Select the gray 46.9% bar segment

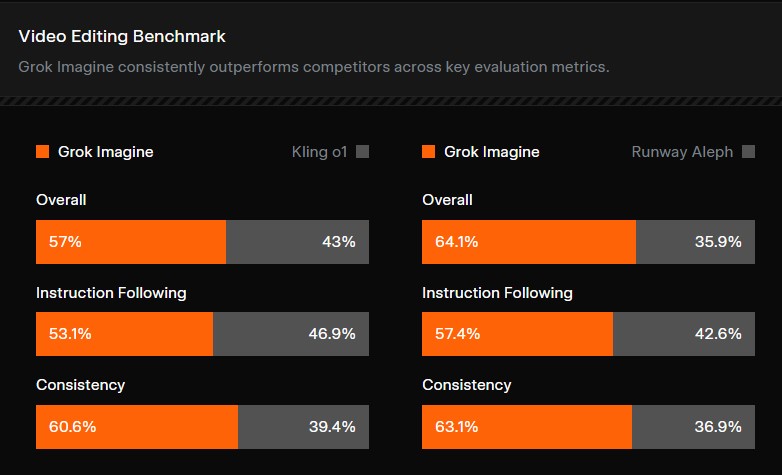290,334
